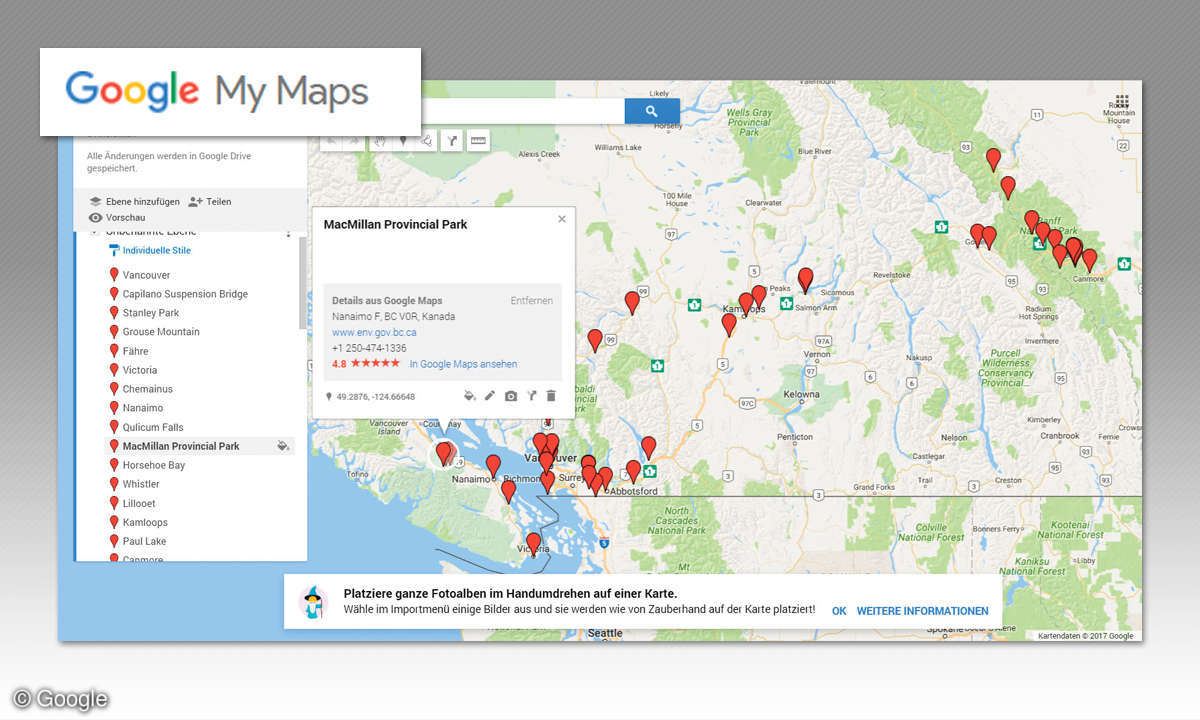The width and height of the screenshot is (1200, 720).
Task: Click the red pin icon beside Vancouver
Action: point(114,274)
